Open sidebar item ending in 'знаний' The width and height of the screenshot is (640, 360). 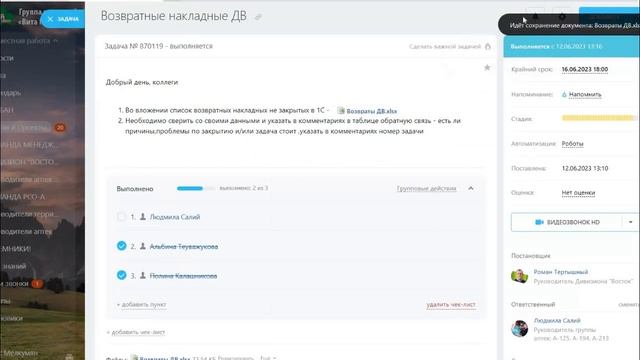[x=13, y=266]
